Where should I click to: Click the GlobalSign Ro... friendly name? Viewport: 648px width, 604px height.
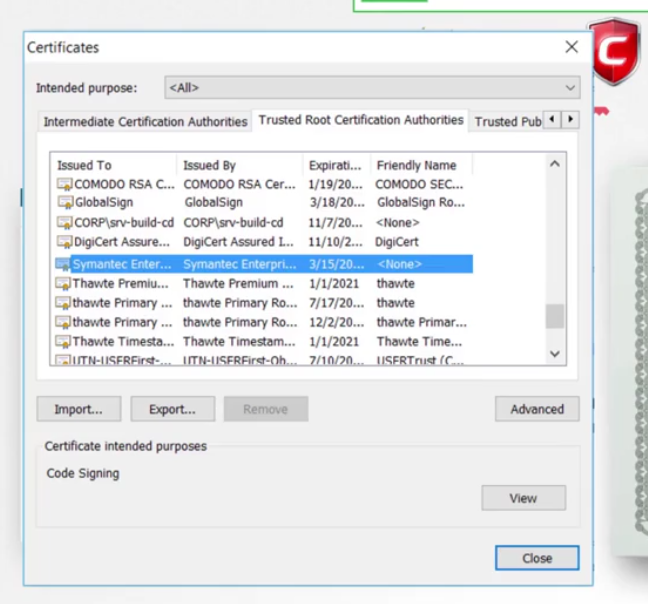[421, 202]
